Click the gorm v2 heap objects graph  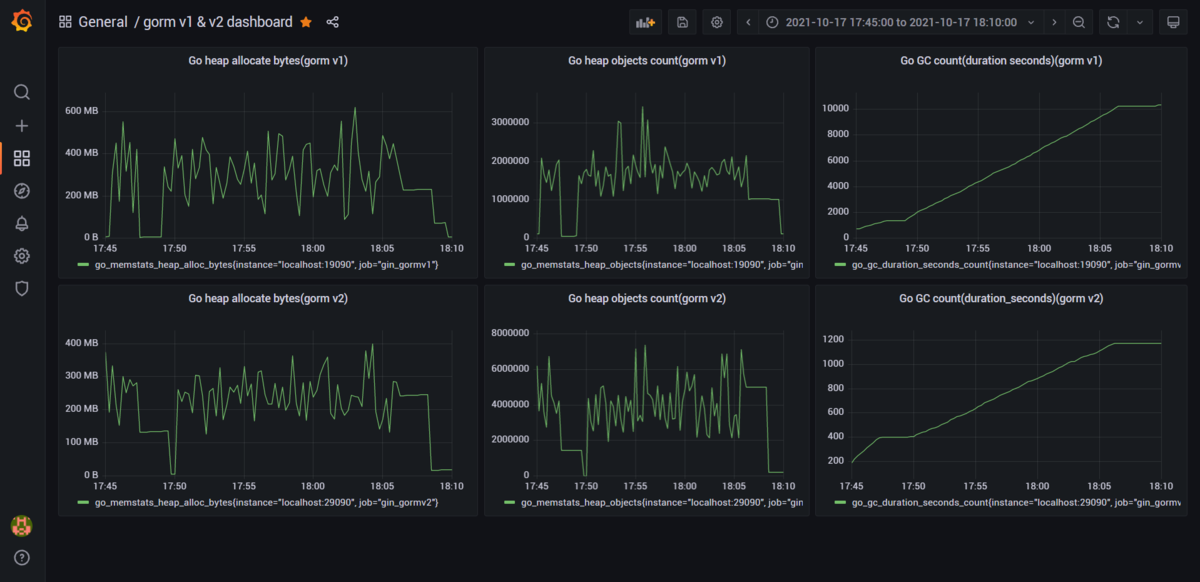(660, 403)
